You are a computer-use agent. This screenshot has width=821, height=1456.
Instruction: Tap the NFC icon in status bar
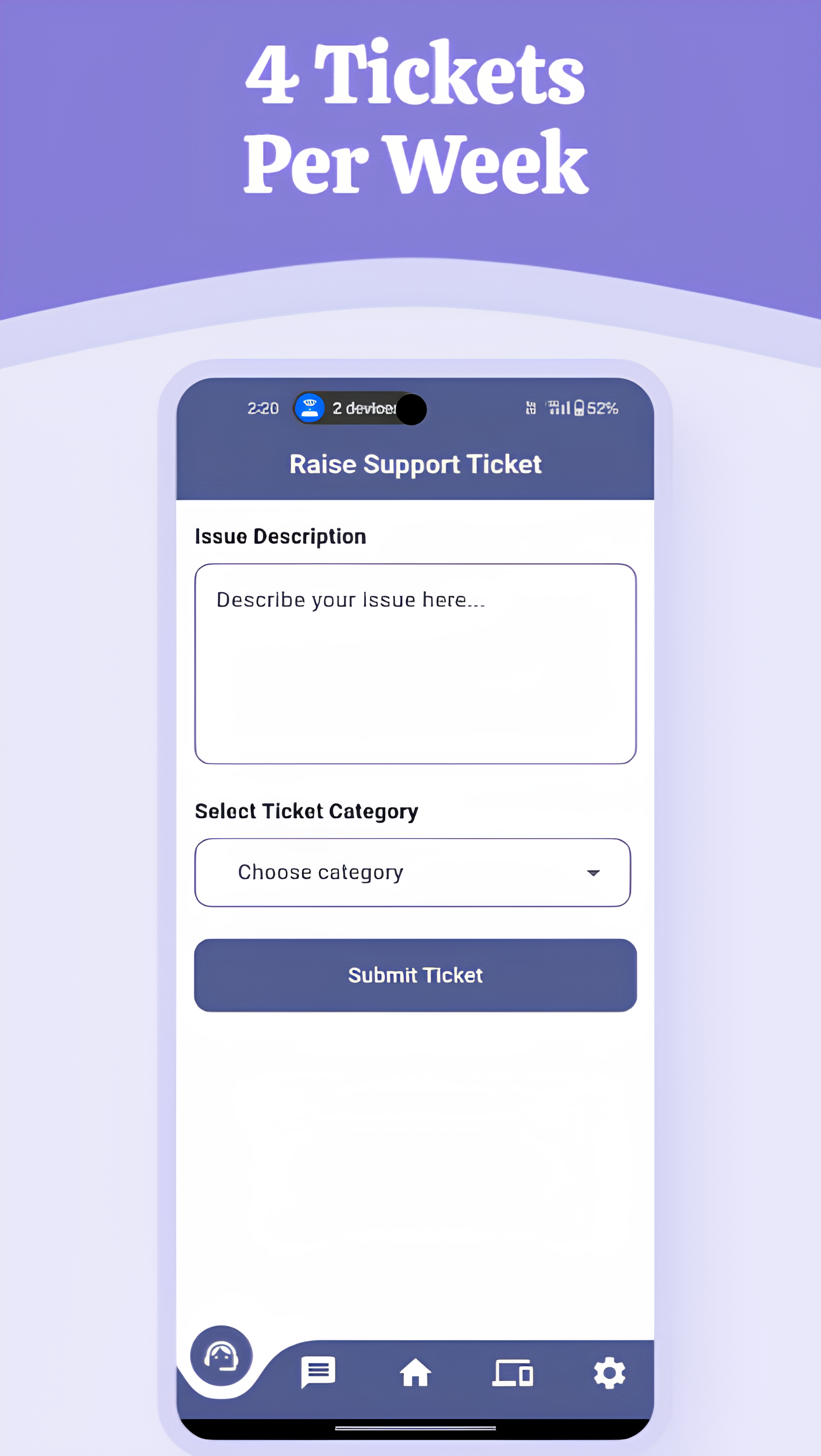[x=531, y=407]
